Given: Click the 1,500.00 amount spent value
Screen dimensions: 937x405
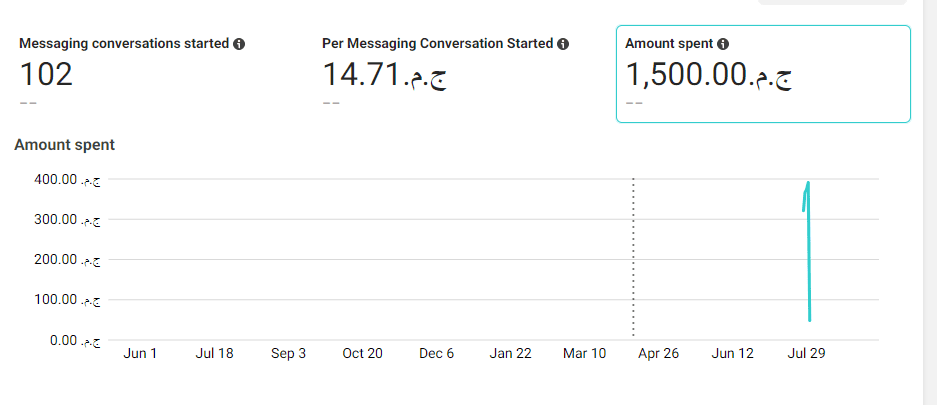Looking at the screenshot, I should point(709,75).
